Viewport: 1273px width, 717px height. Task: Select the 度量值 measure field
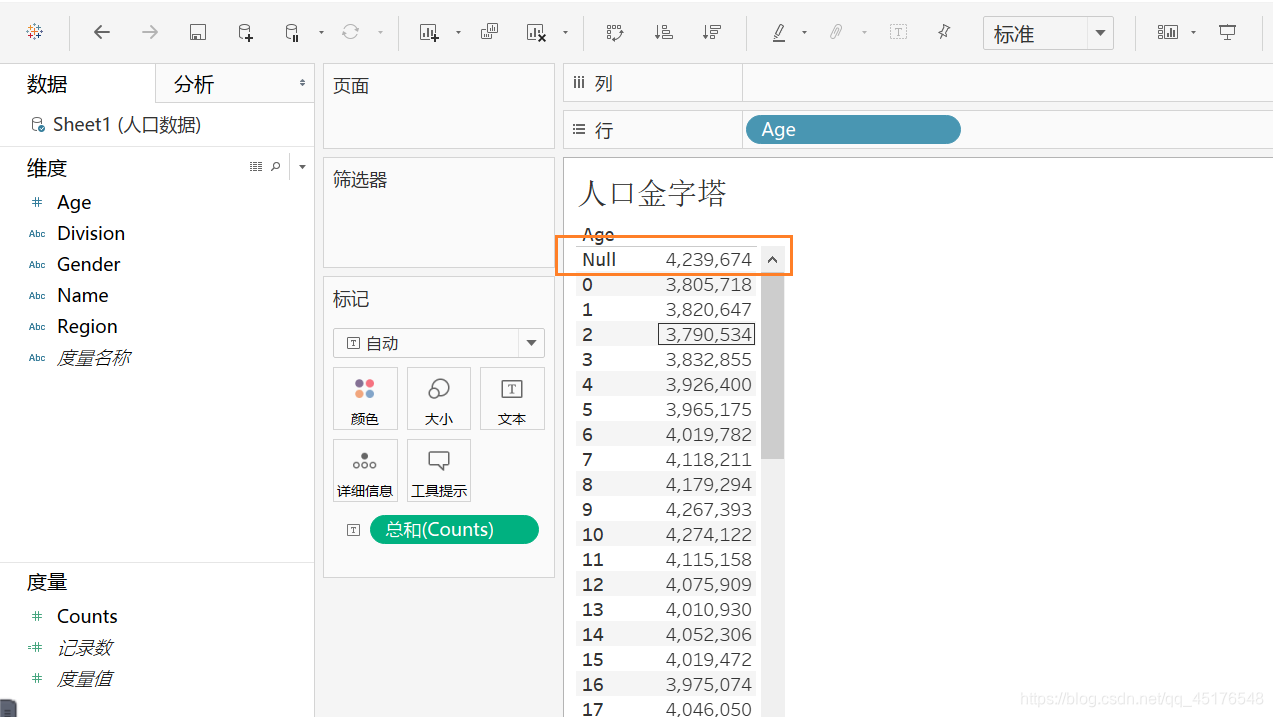tap(84, 679)
